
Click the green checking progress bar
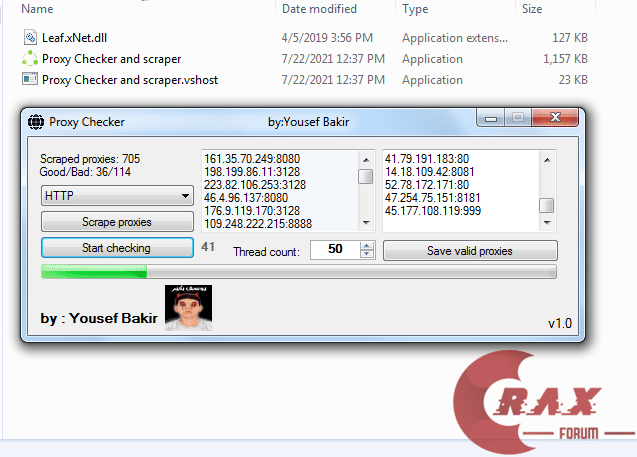point(299,272)
